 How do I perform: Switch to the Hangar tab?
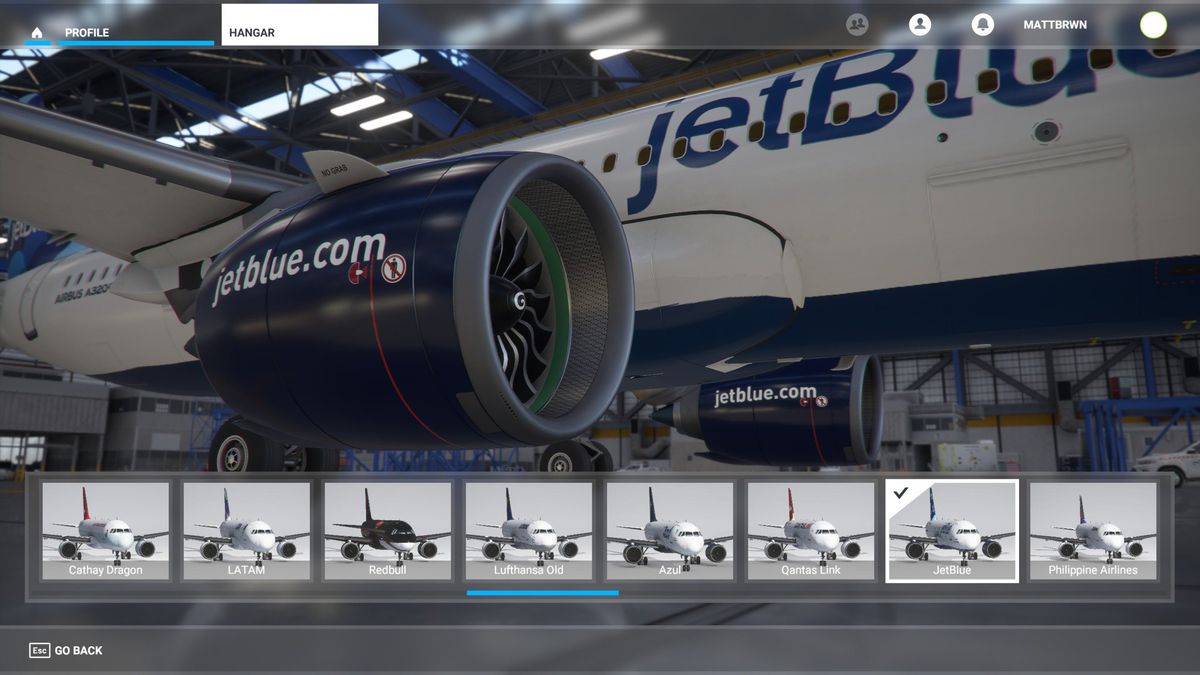tap(251, 32)
